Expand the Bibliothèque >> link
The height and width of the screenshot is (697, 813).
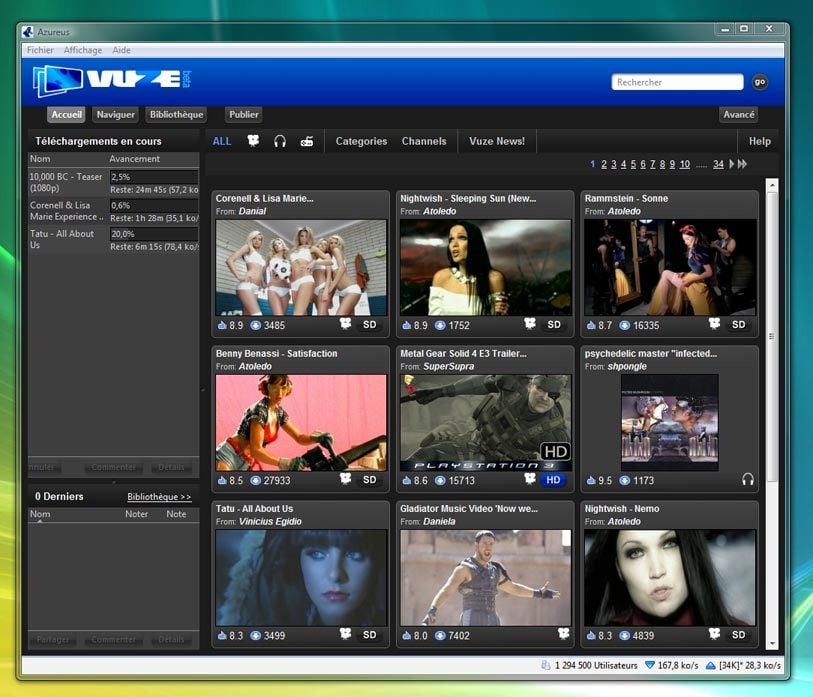[159, 497]
